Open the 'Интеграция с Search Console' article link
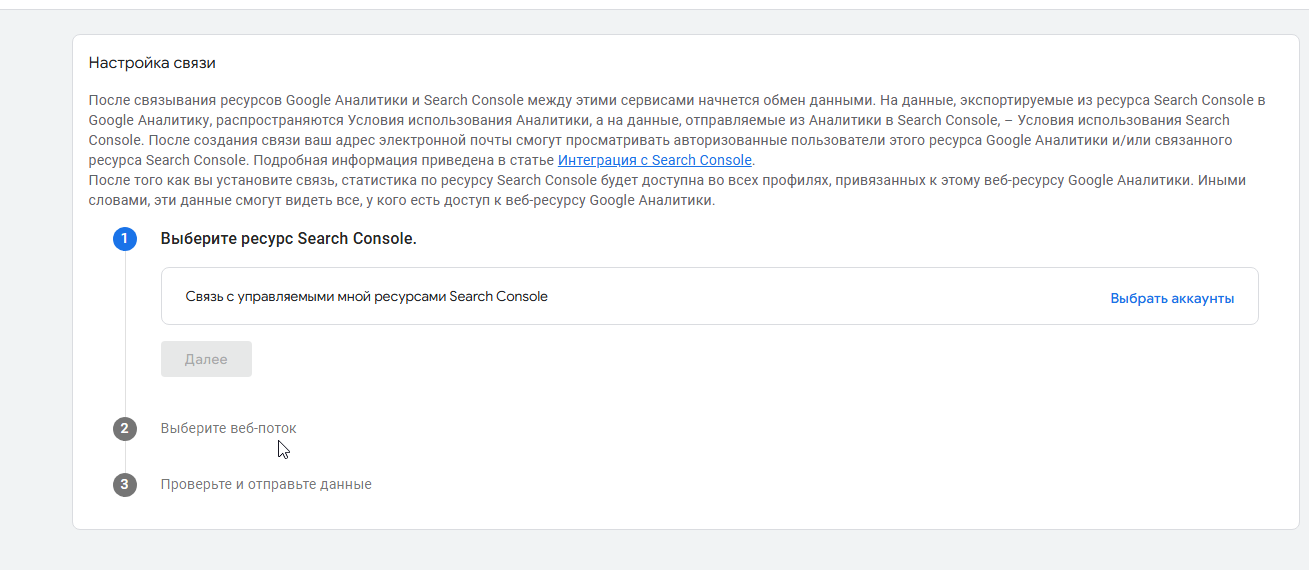The height and width of the screenshot is (570, 1309). 654,160
